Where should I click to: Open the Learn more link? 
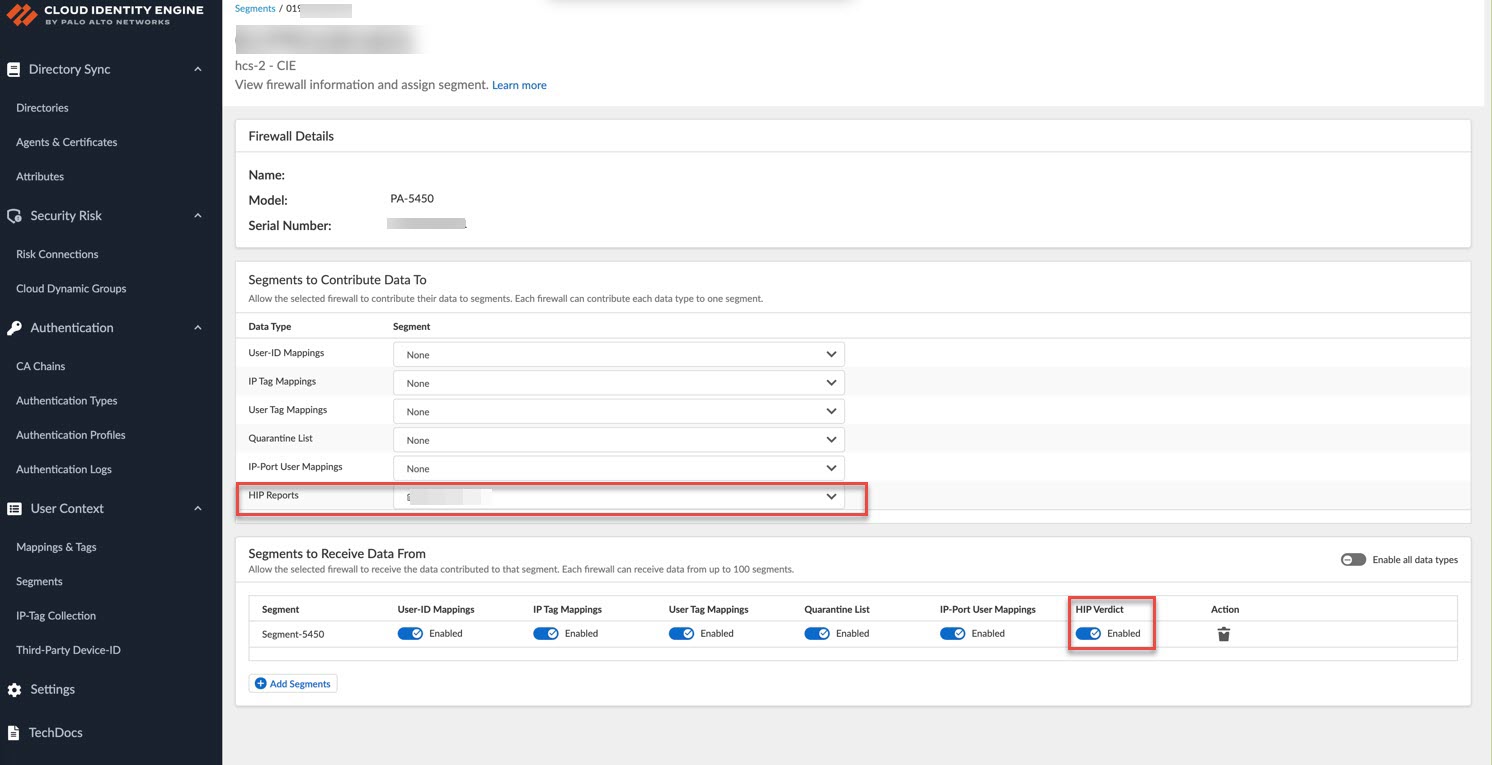coord(519,86)
